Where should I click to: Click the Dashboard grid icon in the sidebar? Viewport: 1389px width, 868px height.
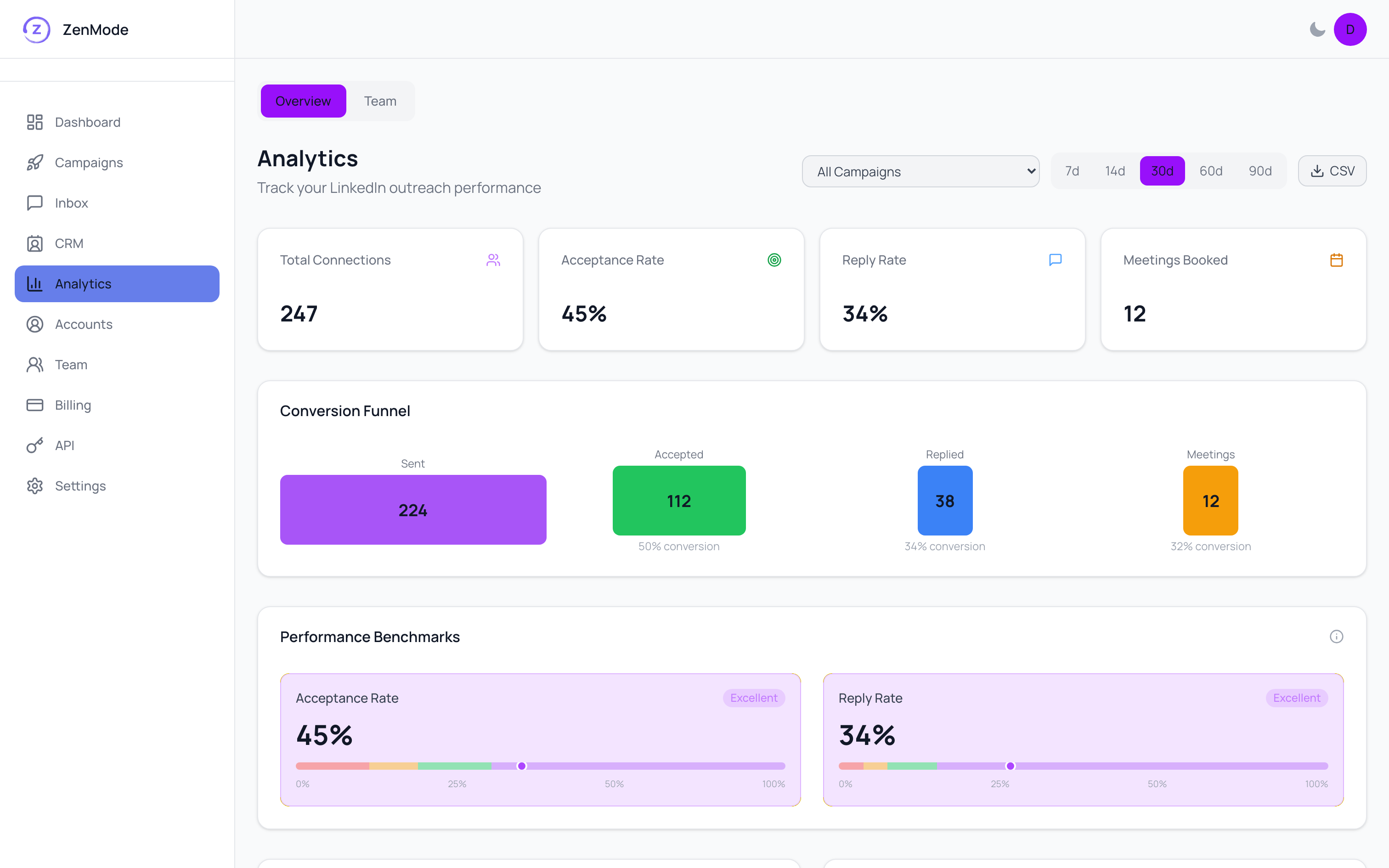point(34,122)
